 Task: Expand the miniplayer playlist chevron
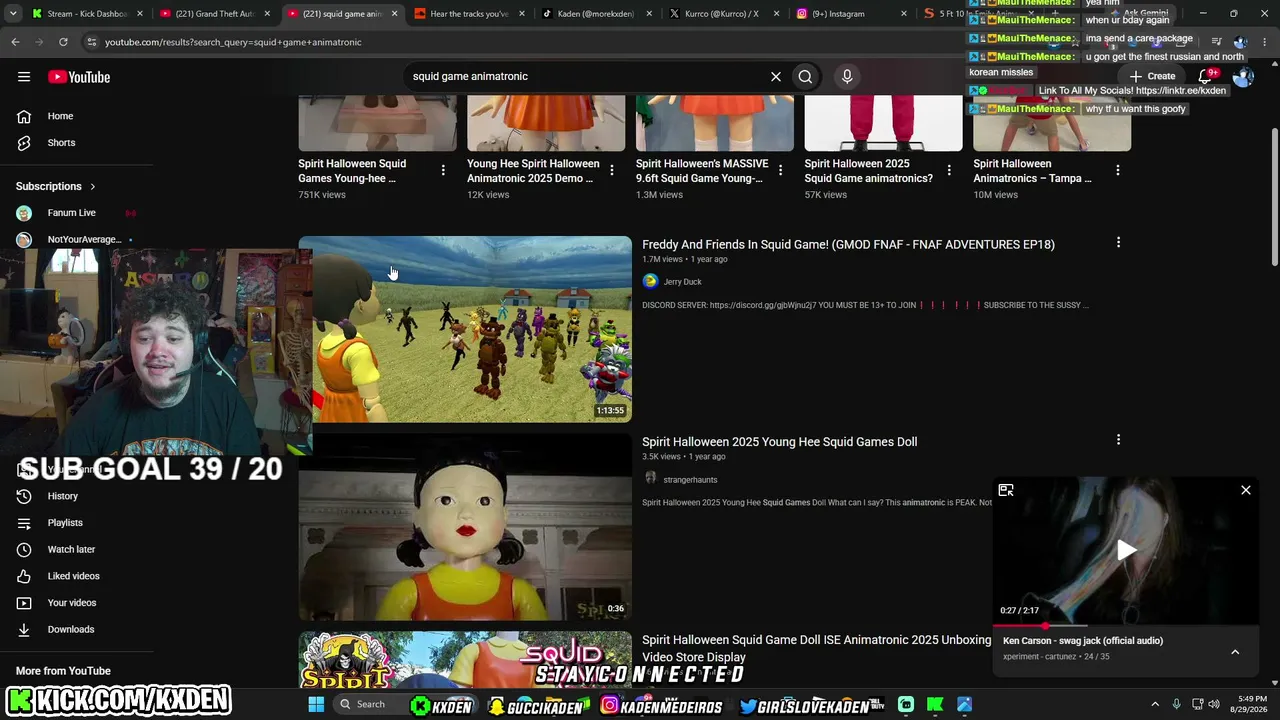[x=1235, y=652]
